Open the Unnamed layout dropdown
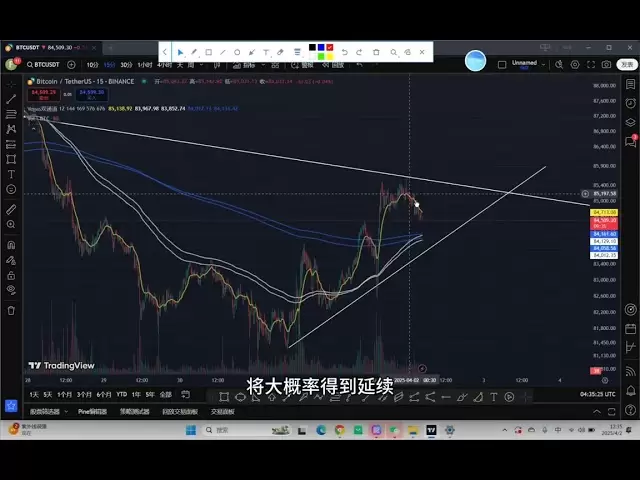Screen dimensions: 640x480 528,64
